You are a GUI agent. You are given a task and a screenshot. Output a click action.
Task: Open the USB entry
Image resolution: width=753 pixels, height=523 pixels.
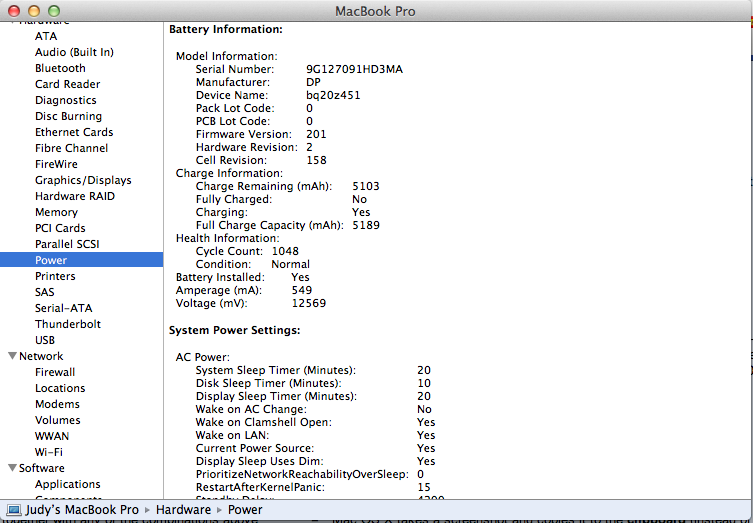click(x=45, y=340)
